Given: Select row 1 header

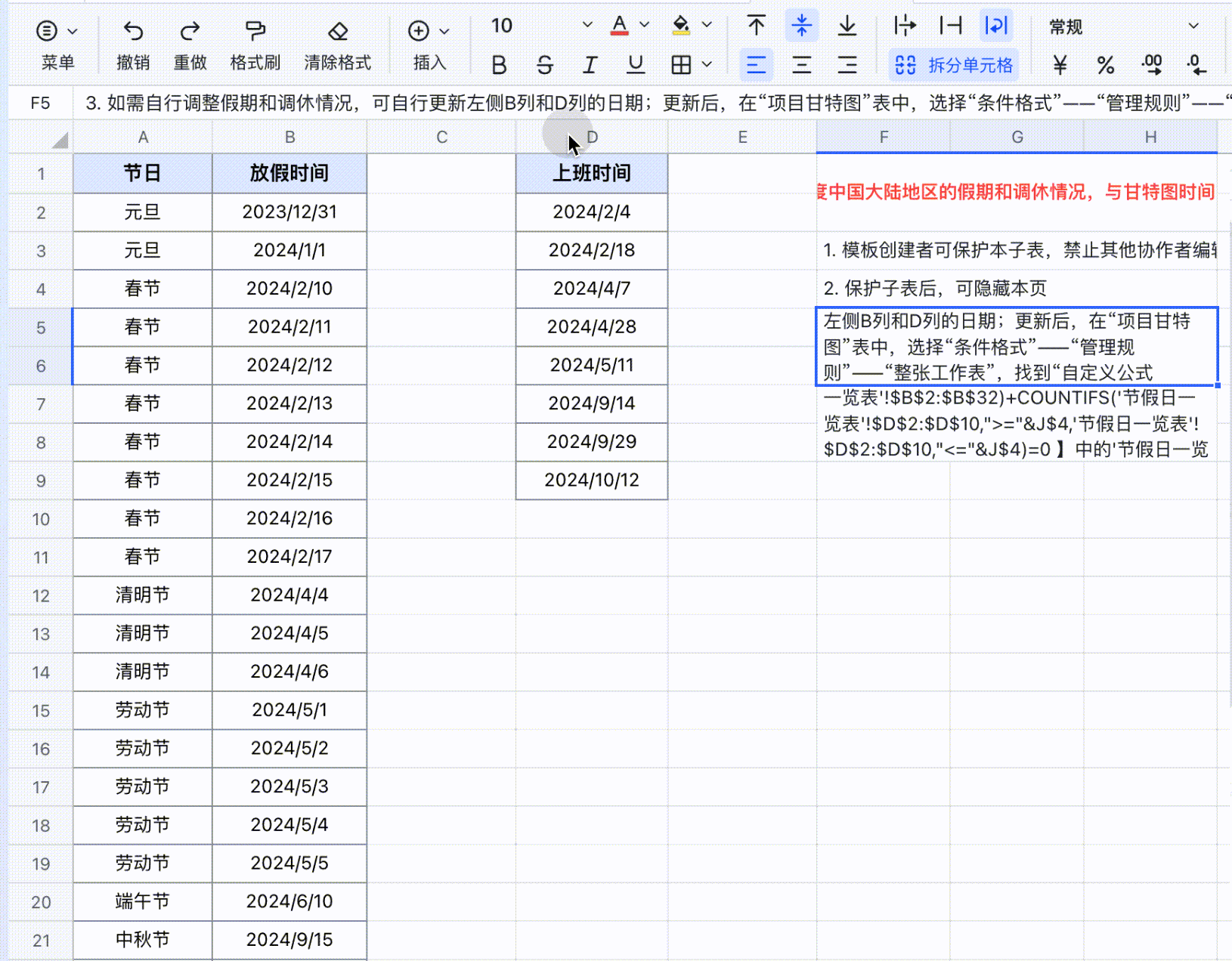Looking at the screenshot, I should [41, 174].
